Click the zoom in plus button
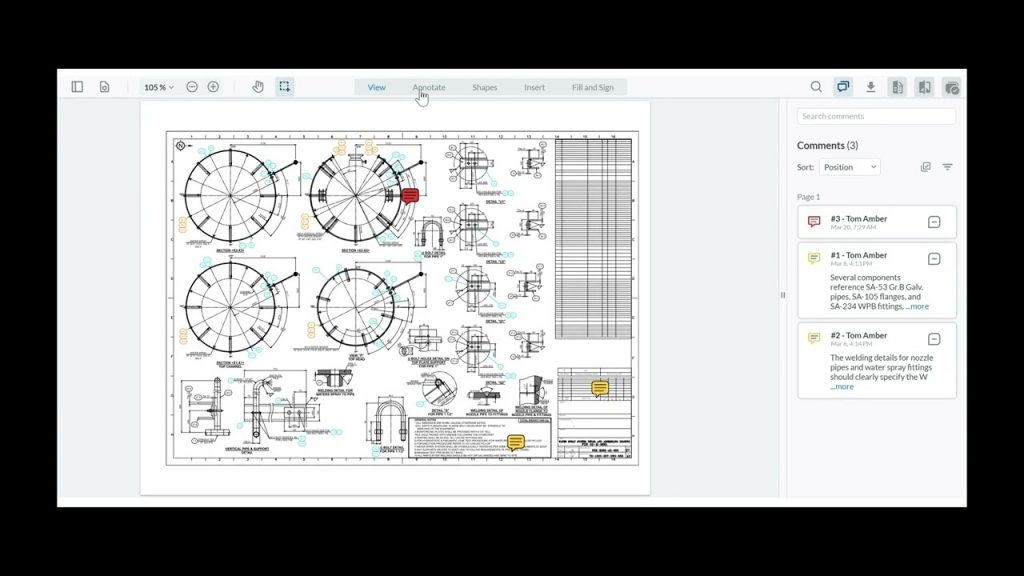The width and height of the screenshot is (1024, 576). coord(213,87)
